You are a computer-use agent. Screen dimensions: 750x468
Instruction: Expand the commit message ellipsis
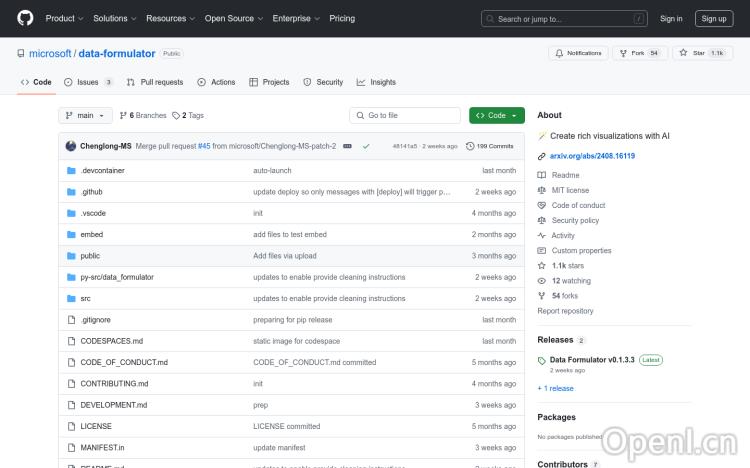click(x=347, y=146)
